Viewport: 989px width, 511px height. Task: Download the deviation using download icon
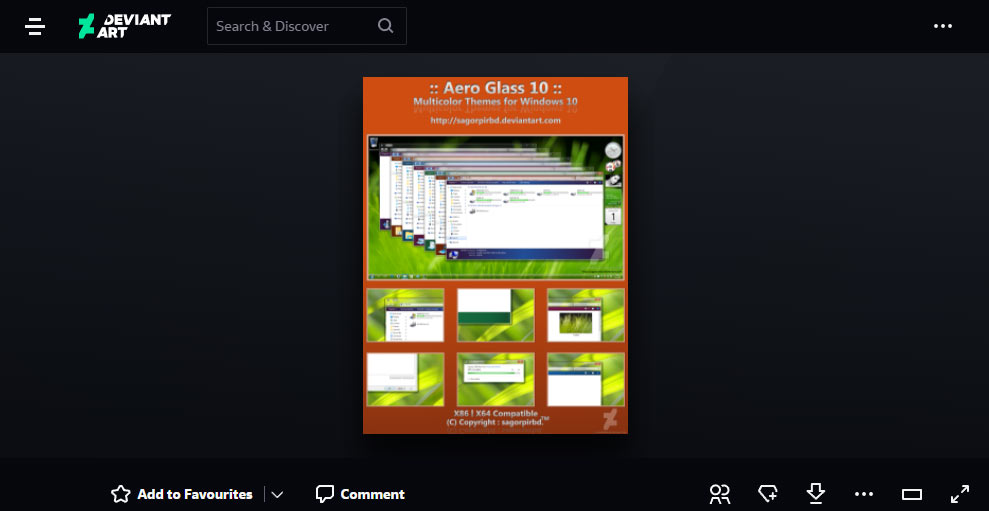(x=816, y=494)
